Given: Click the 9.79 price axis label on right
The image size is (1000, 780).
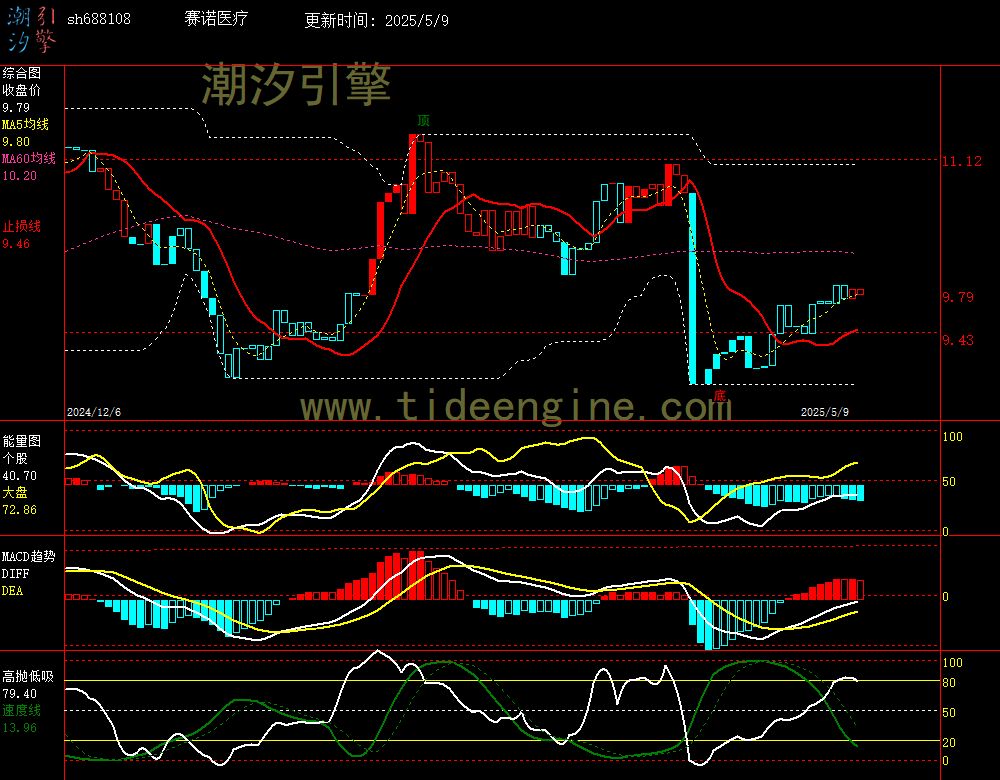Looking at the screenshot, I should point(958,297).
